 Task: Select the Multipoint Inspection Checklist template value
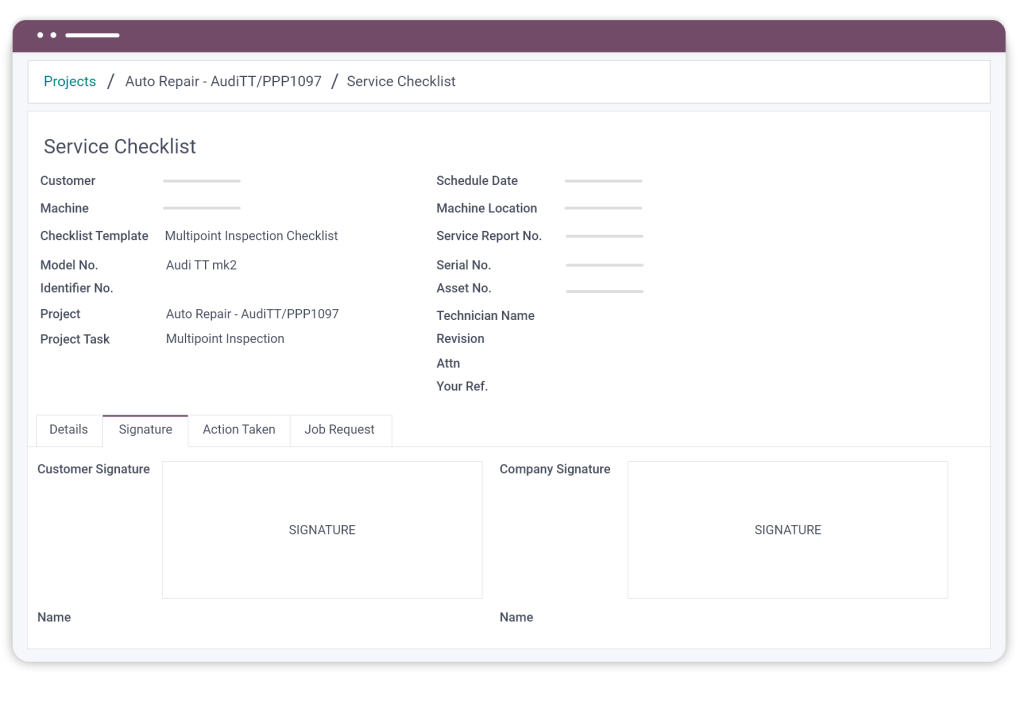point(251,237)
